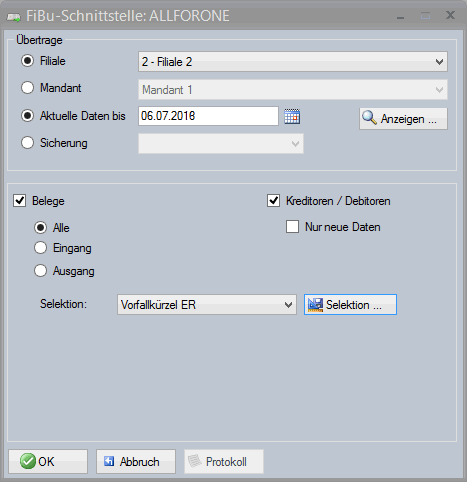Enable Nur neue Daten checkbox
The width and height of the screenshot is (467, 482).
[x=292, y=227]
